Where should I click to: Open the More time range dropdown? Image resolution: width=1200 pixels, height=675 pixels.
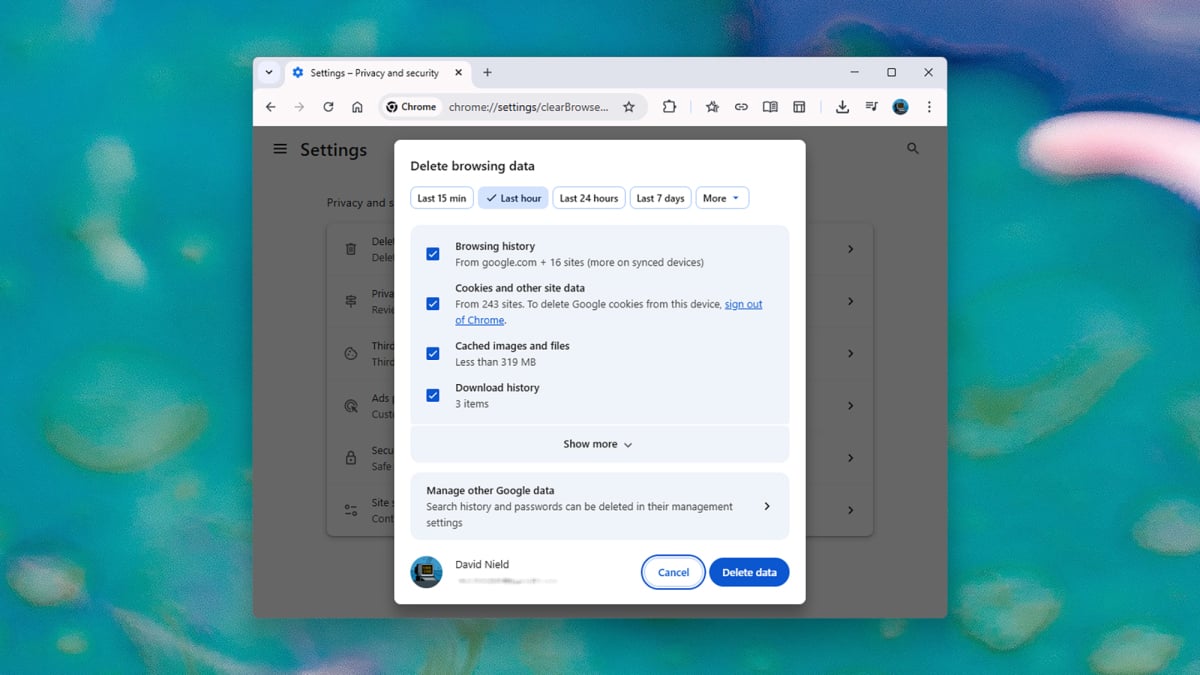coord(721,198)
